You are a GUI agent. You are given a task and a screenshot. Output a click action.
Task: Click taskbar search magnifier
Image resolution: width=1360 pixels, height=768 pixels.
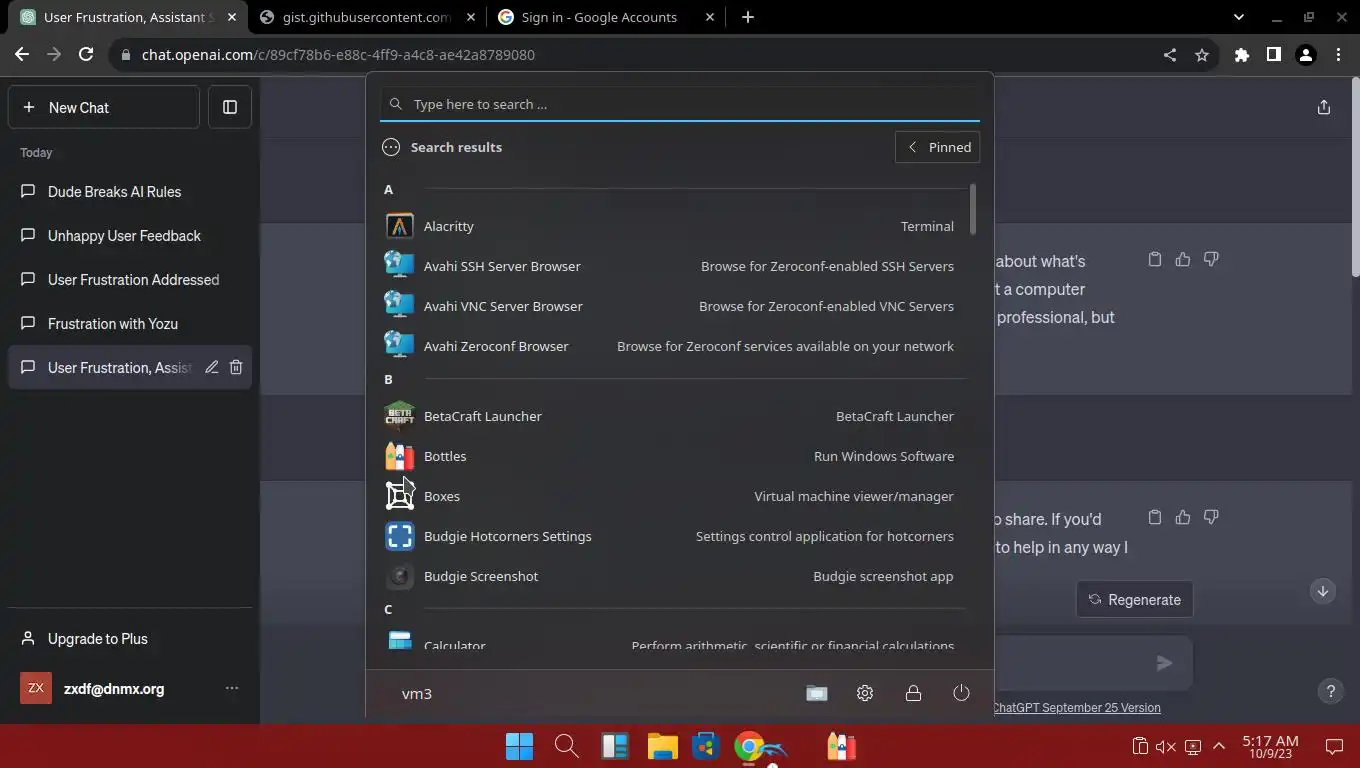point(566,746)
